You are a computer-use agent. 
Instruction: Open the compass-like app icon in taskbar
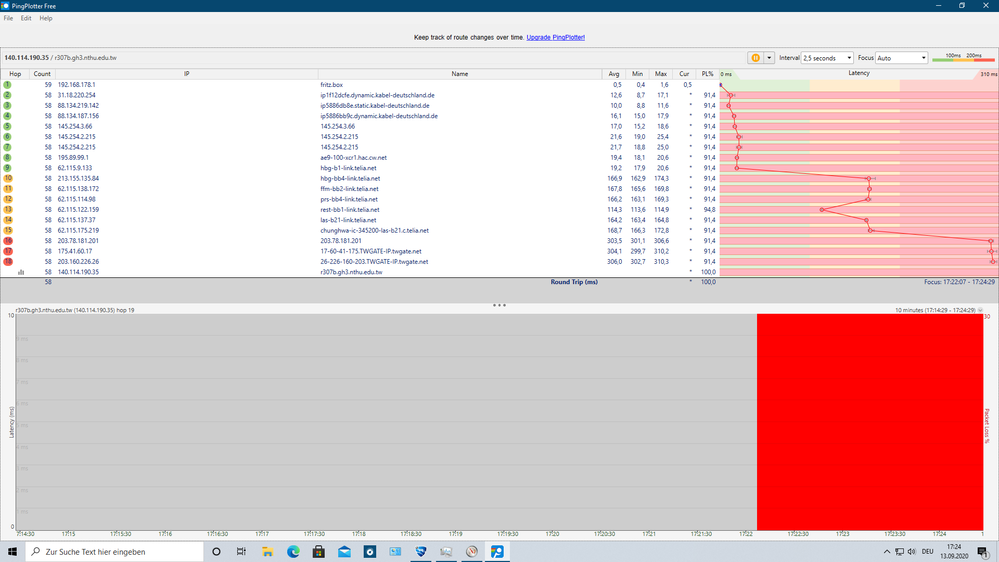[x=471, y=552]
